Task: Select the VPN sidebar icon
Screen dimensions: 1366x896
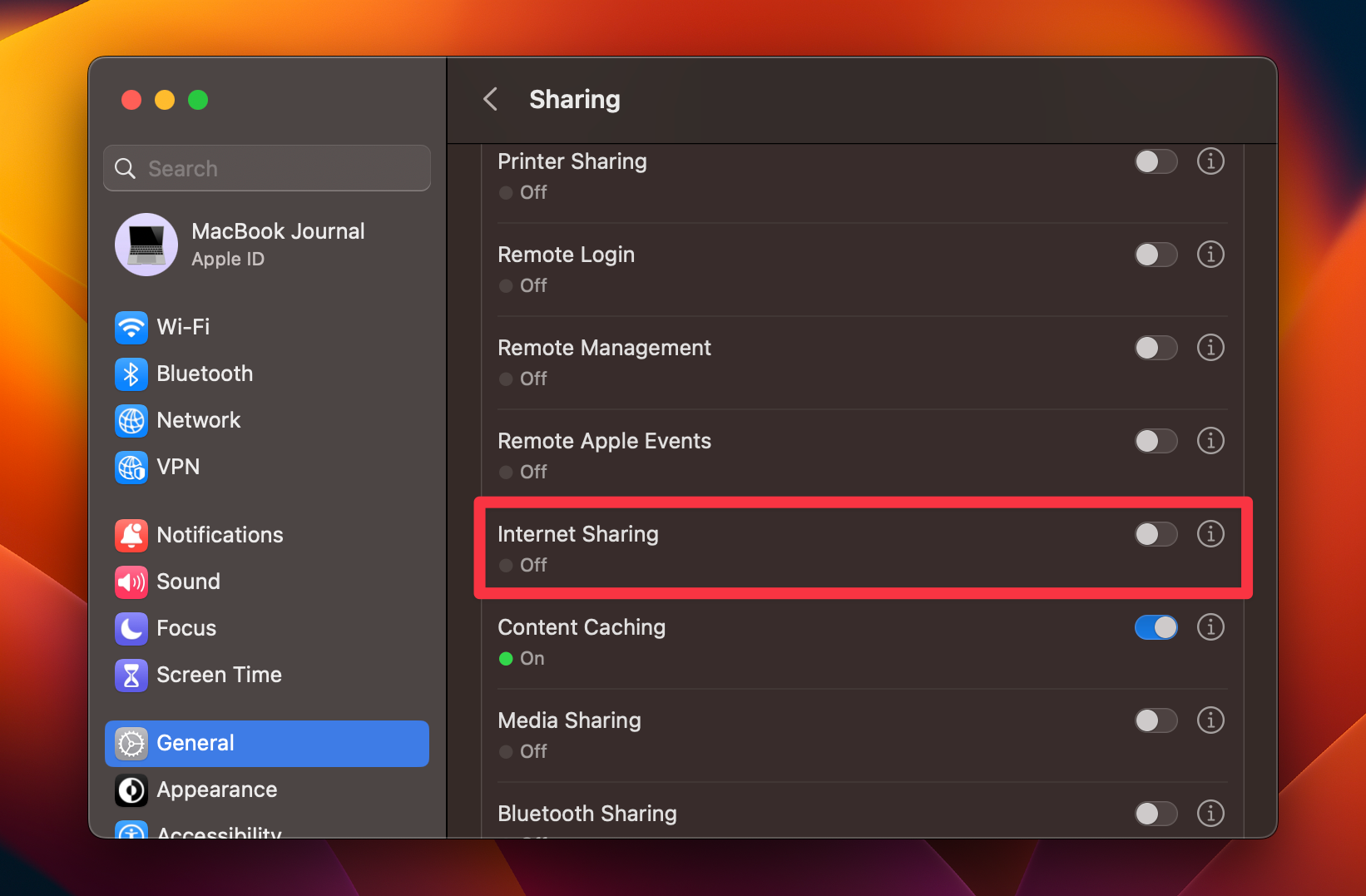Action: point(131,467)
